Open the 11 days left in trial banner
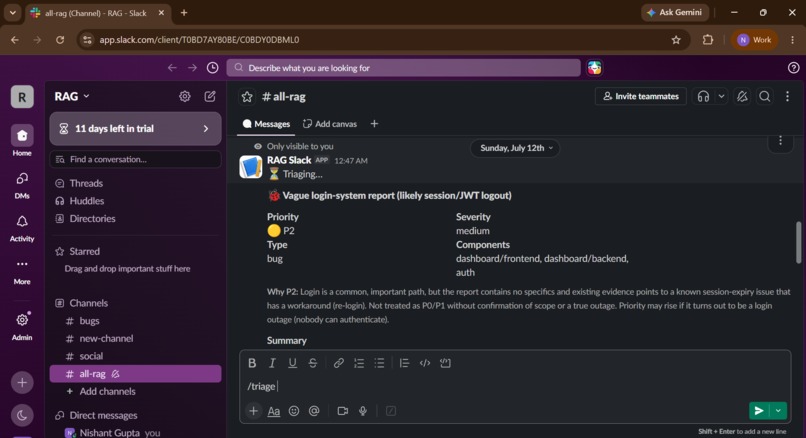This screenshot has height=438, width=806. (x=135, y=129)
